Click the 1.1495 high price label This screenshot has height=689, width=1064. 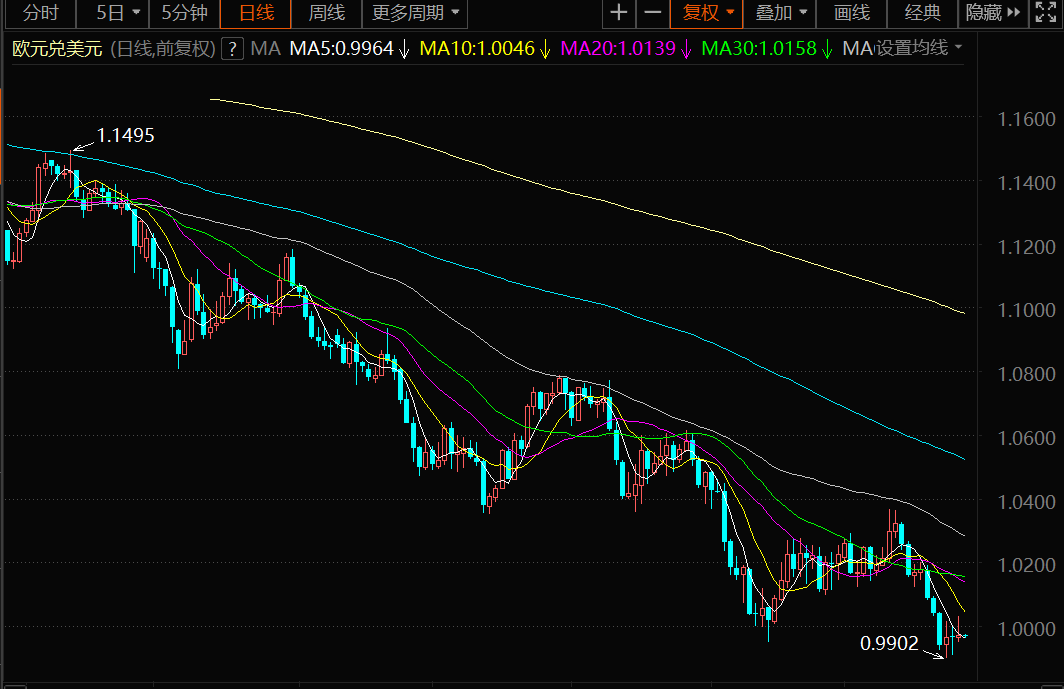click(126, 135)
